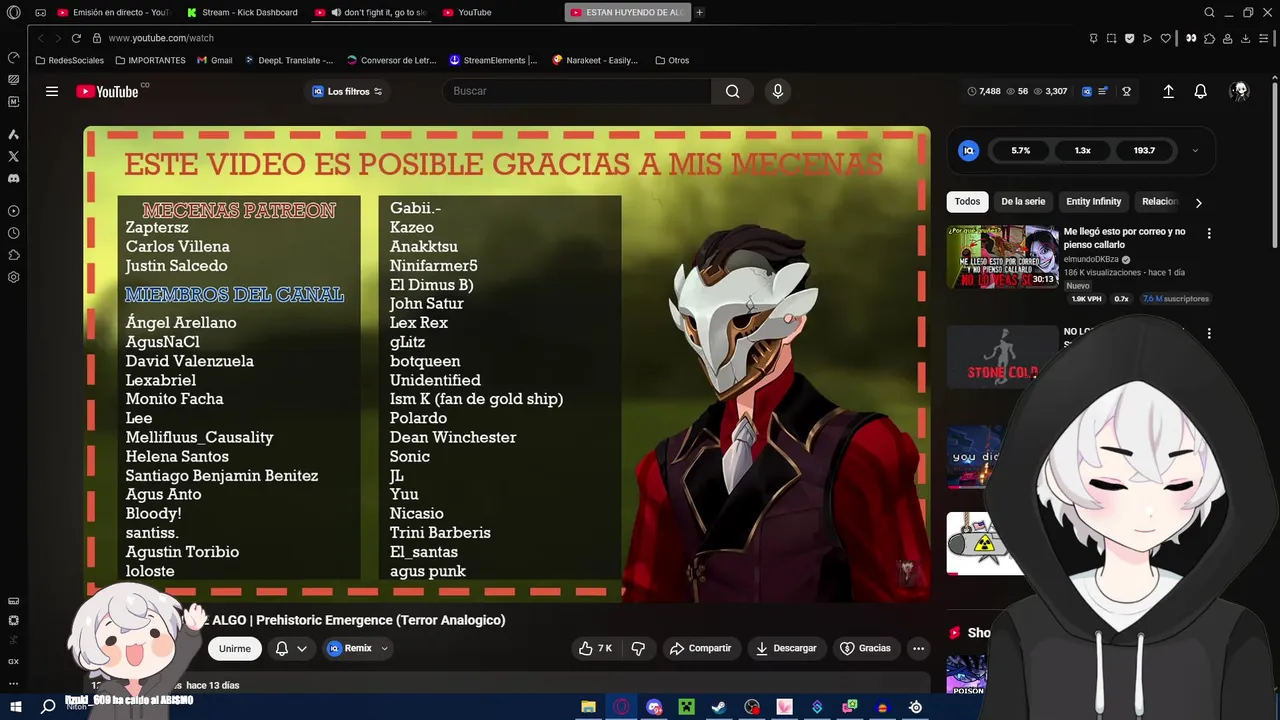Open Discord in Opera sidebar

coord(14,178)
